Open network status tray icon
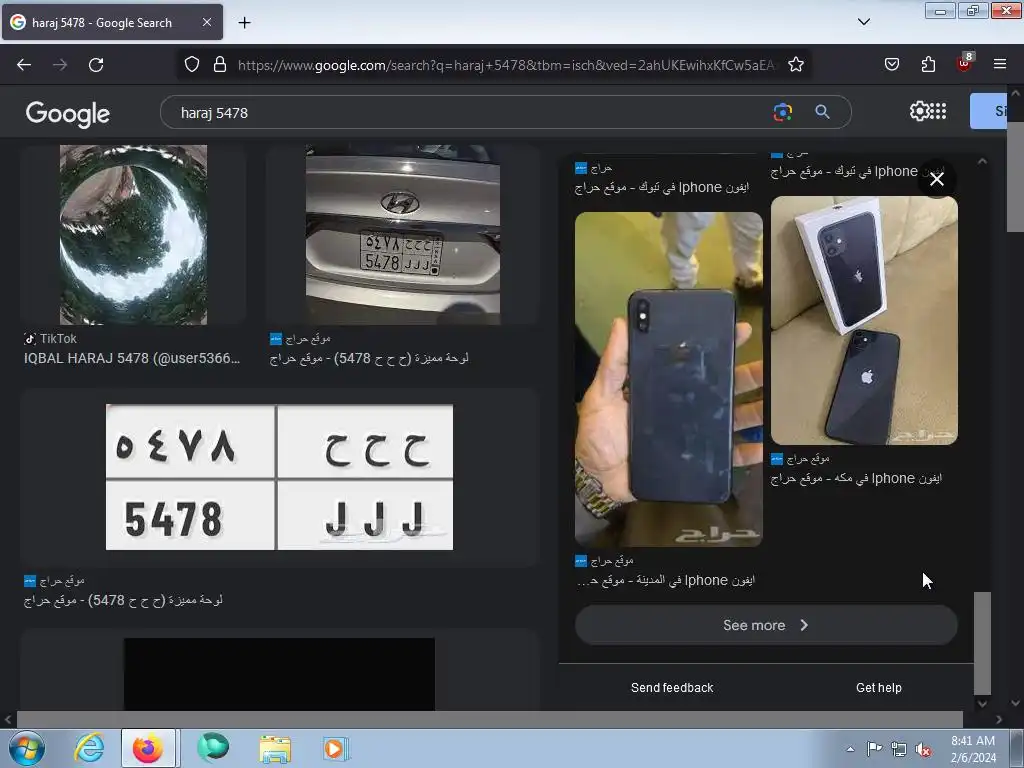 [x=899, y=749]
